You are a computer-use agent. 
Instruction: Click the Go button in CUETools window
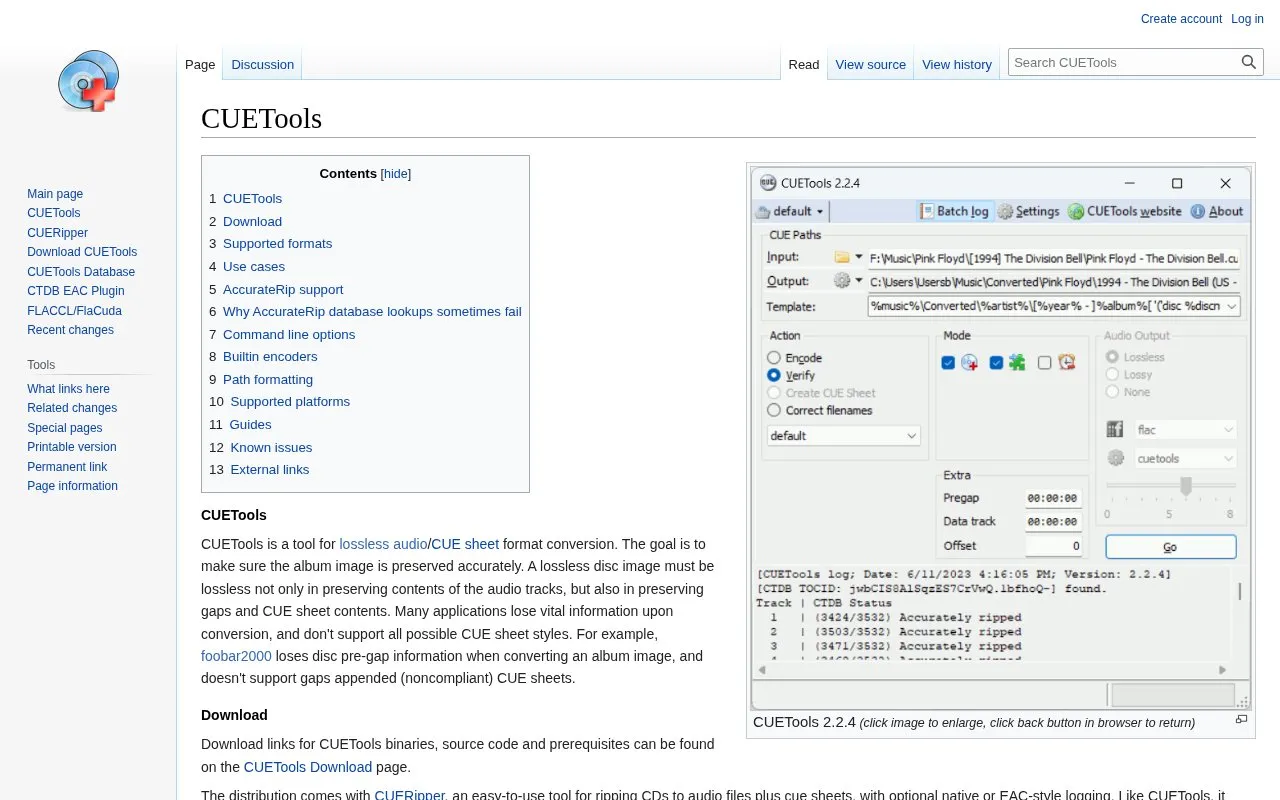pos(1171,547)
